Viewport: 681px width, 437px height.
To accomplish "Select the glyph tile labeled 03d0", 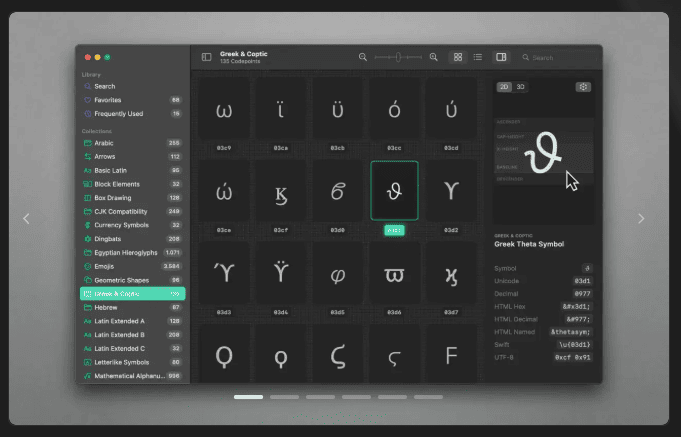I will point(337,191).
